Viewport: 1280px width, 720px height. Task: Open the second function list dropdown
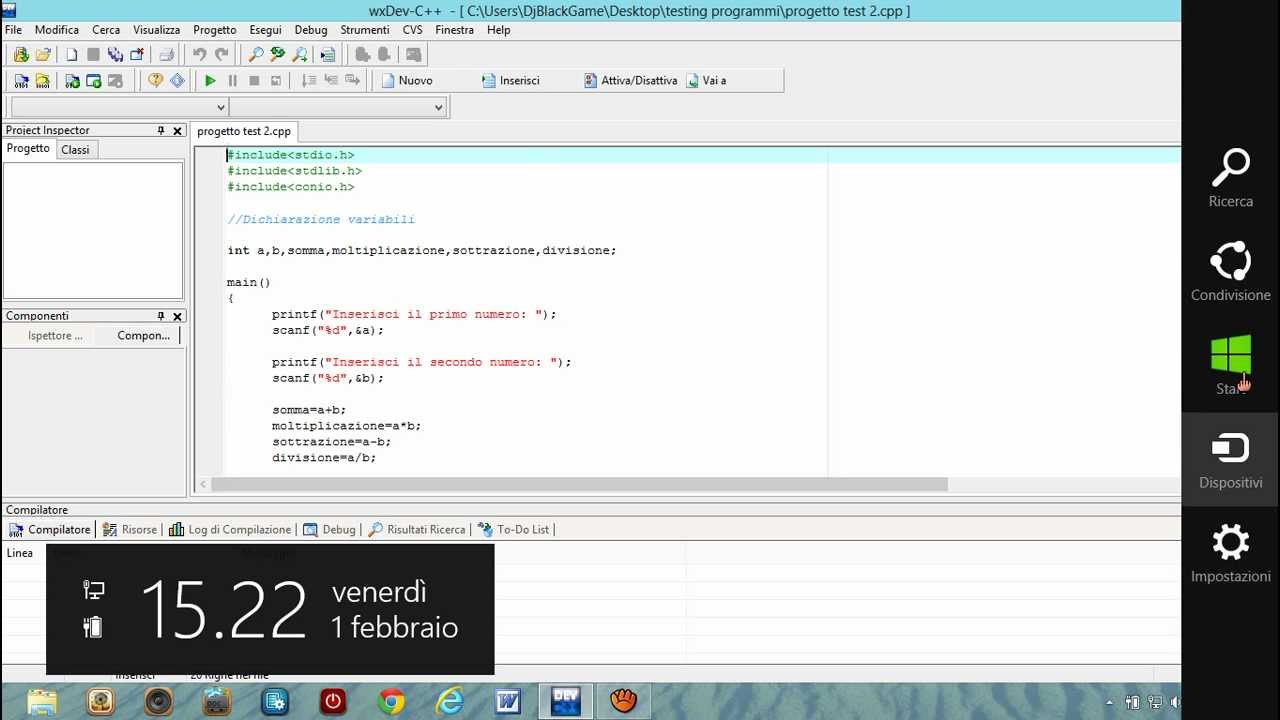(x=438, y=107)
